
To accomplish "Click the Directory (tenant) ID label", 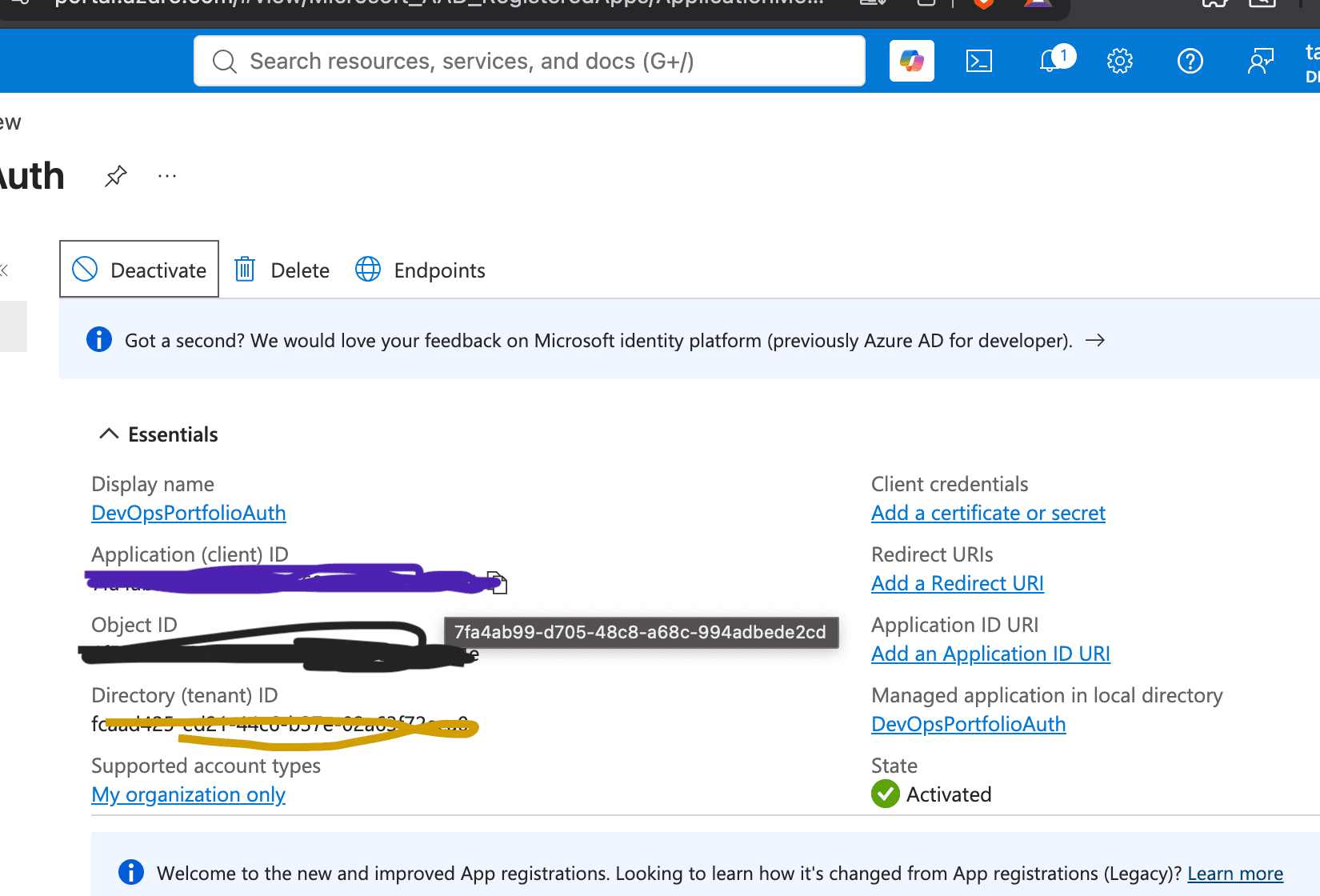I will 185,695.
